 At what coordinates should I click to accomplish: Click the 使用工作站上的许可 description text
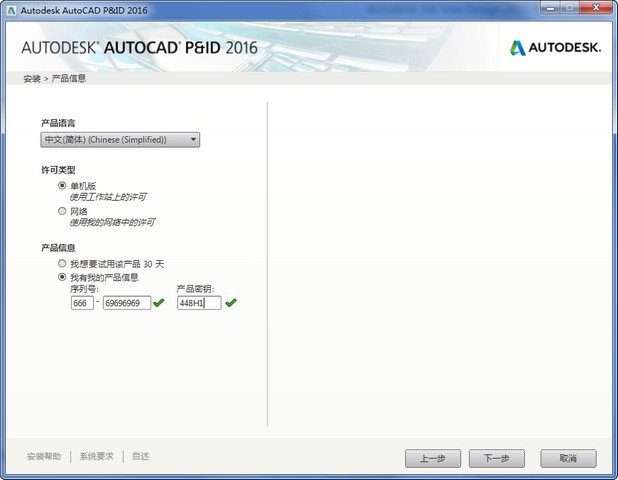click(x=108, y=197)
